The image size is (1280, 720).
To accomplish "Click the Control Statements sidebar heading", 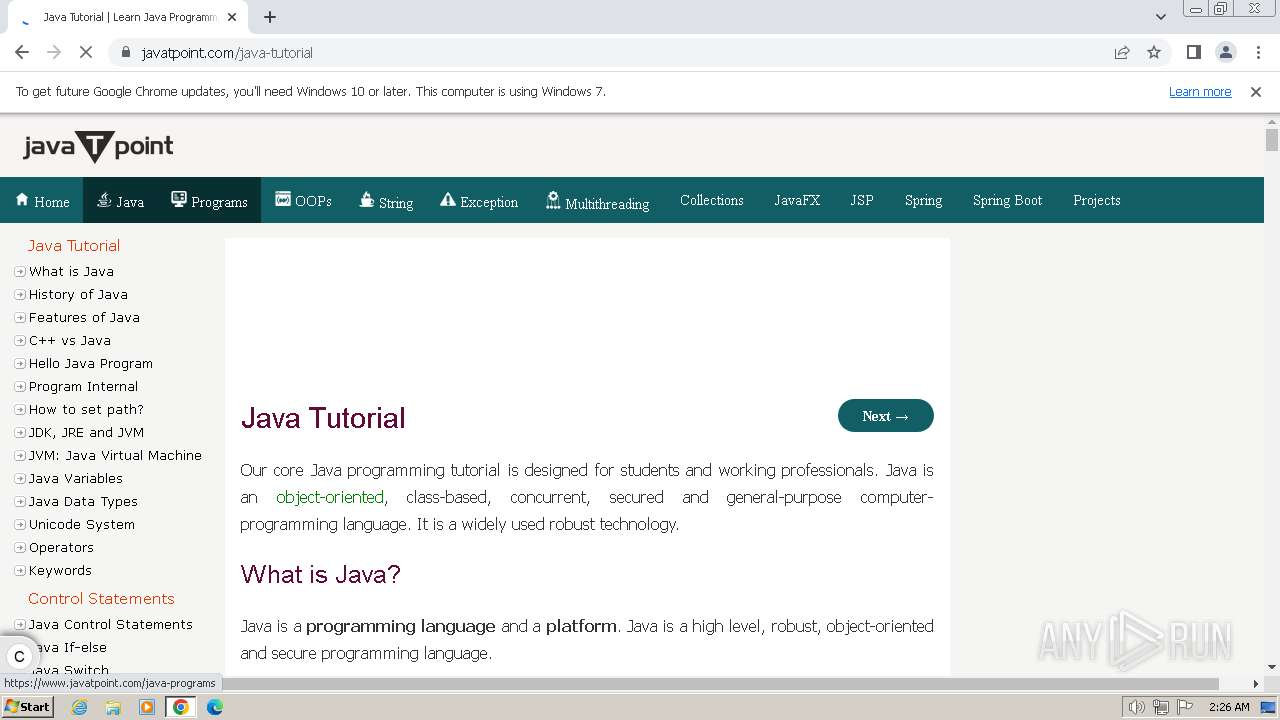I will click(x=101, y=598).
